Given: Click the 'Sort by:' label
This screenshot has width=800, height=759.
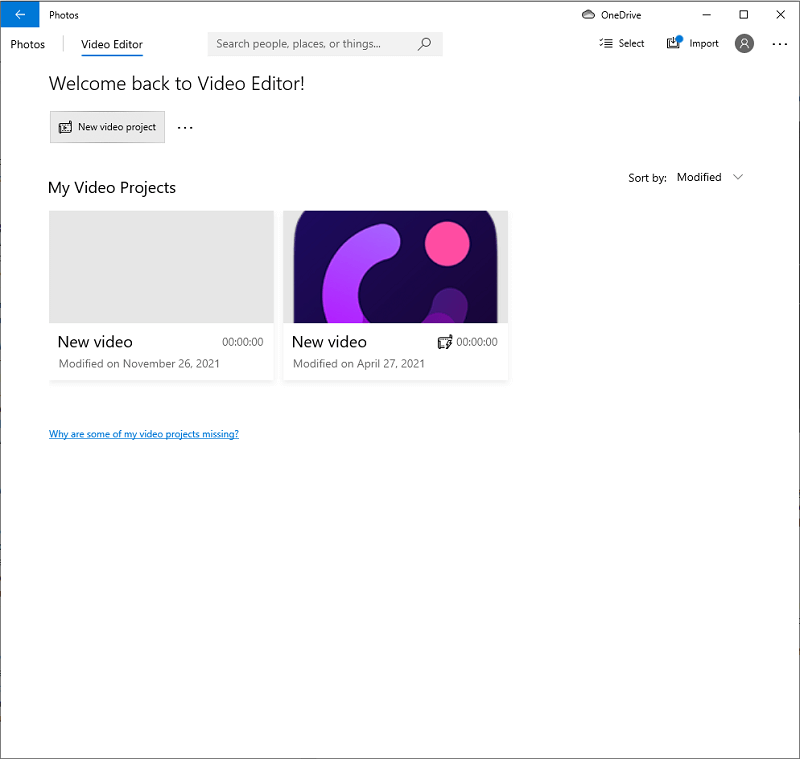Looking at the screenshot, I should tap(647, 178).
